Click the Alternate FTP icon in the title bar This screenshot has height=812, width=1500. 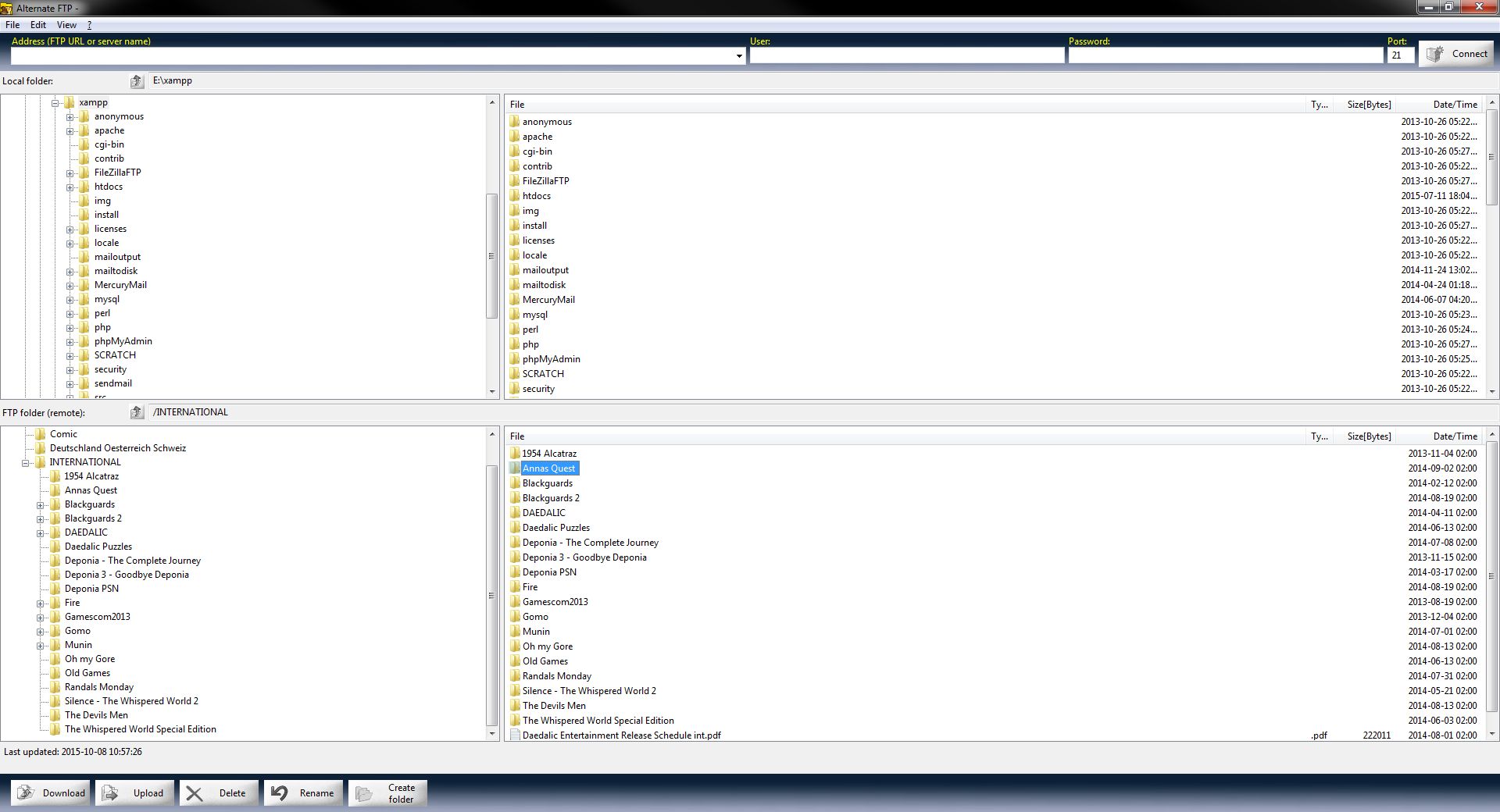pyautogui.click(x=8, y=8)
